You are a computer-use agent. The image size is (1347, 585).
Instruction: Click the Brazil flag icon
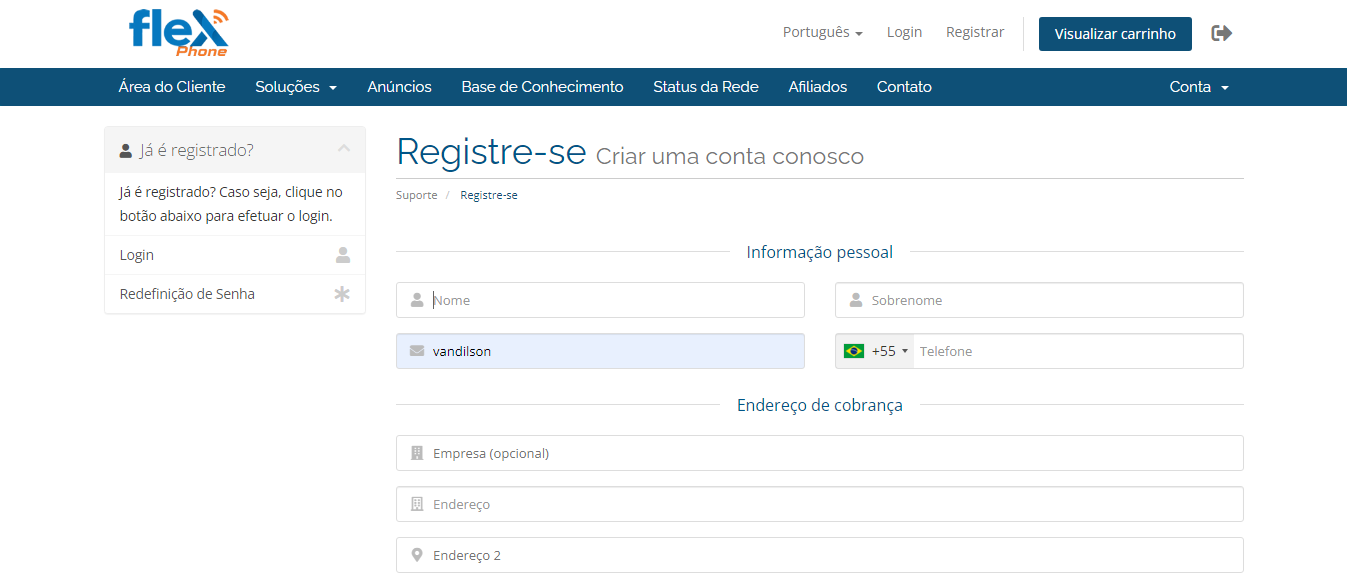854,351
